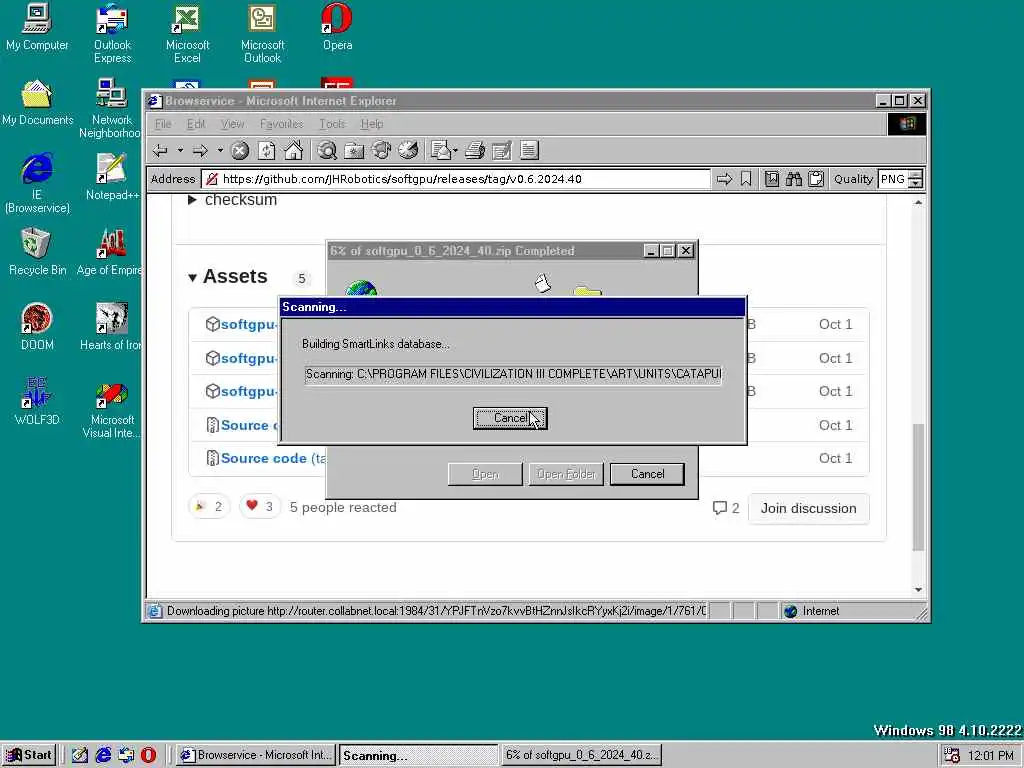Image resolution: width=1024 pixels, height=768 pixels.
Task: Click the heart reaction with count 3
Action: (x=259, y=507)
